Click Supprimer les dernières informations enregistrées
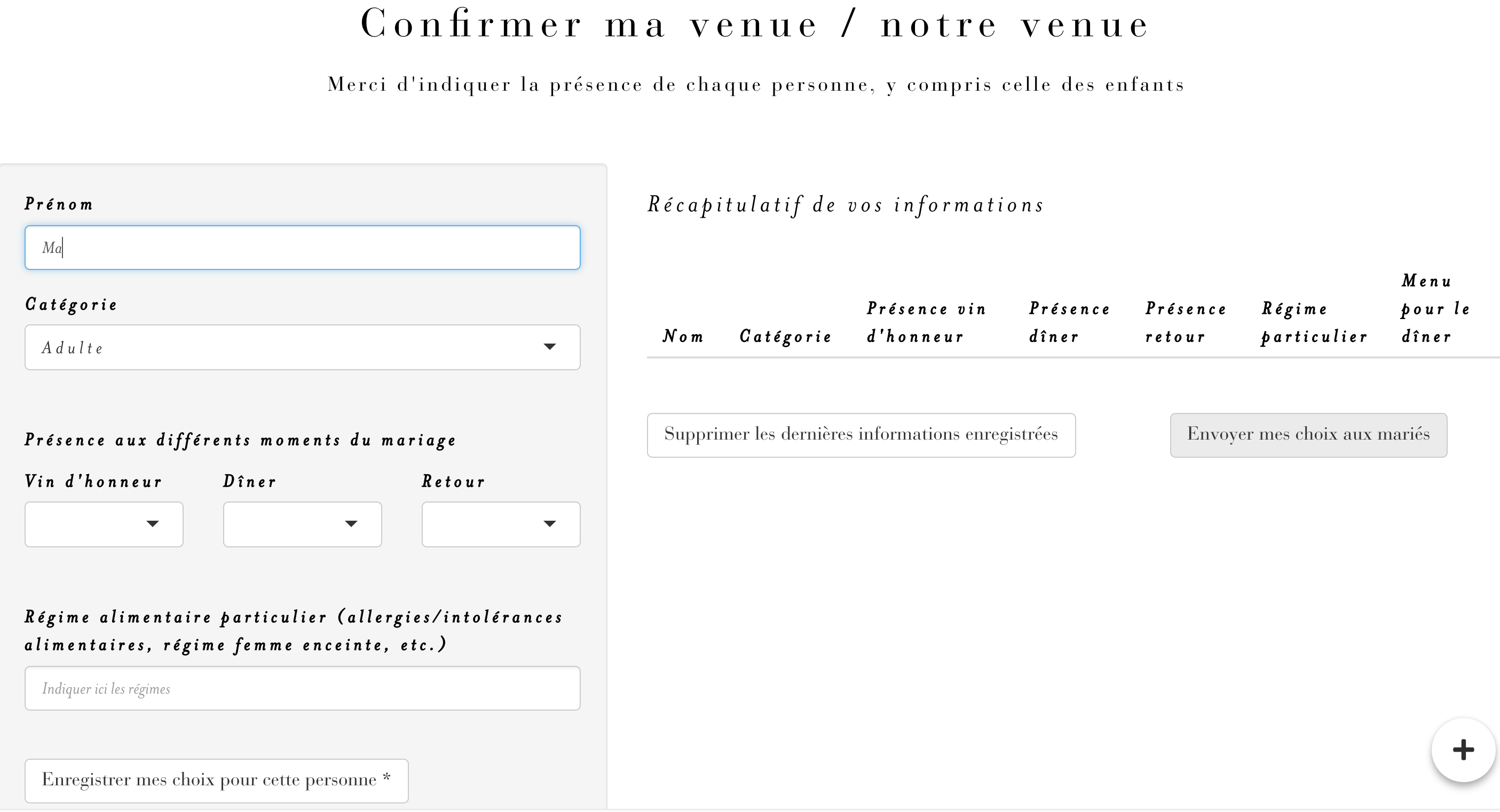 click(x=860, y=435)
